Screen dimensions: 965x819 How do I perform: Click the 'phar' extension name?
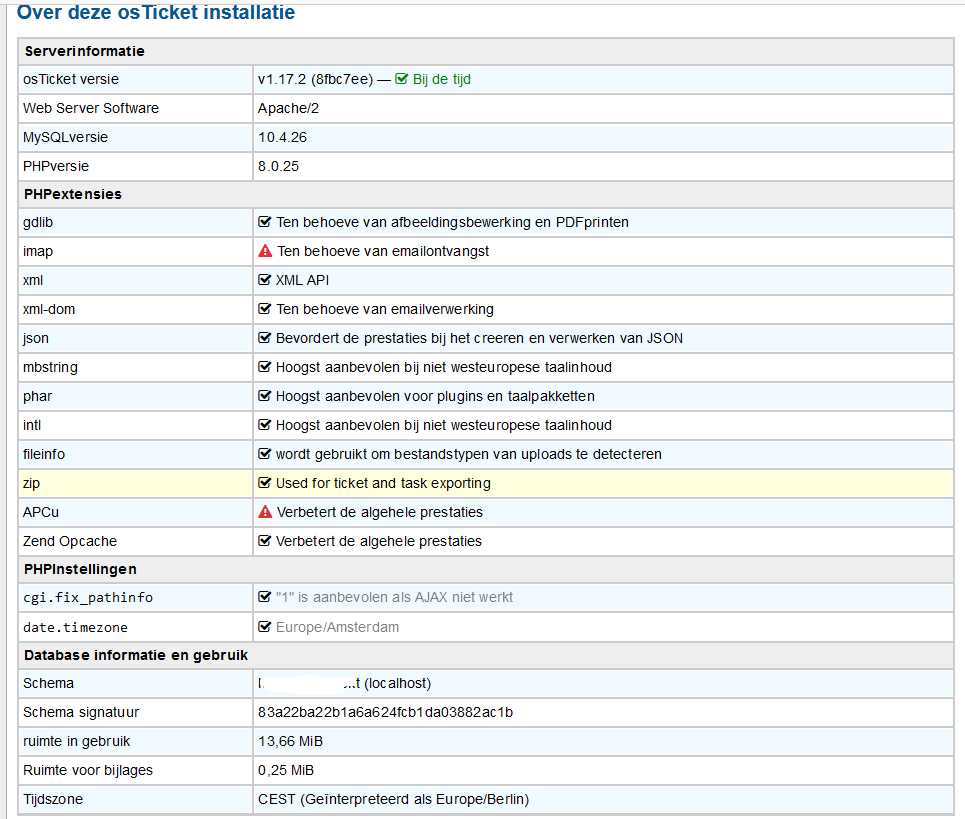pyautogui.click(x=38, y=396)
